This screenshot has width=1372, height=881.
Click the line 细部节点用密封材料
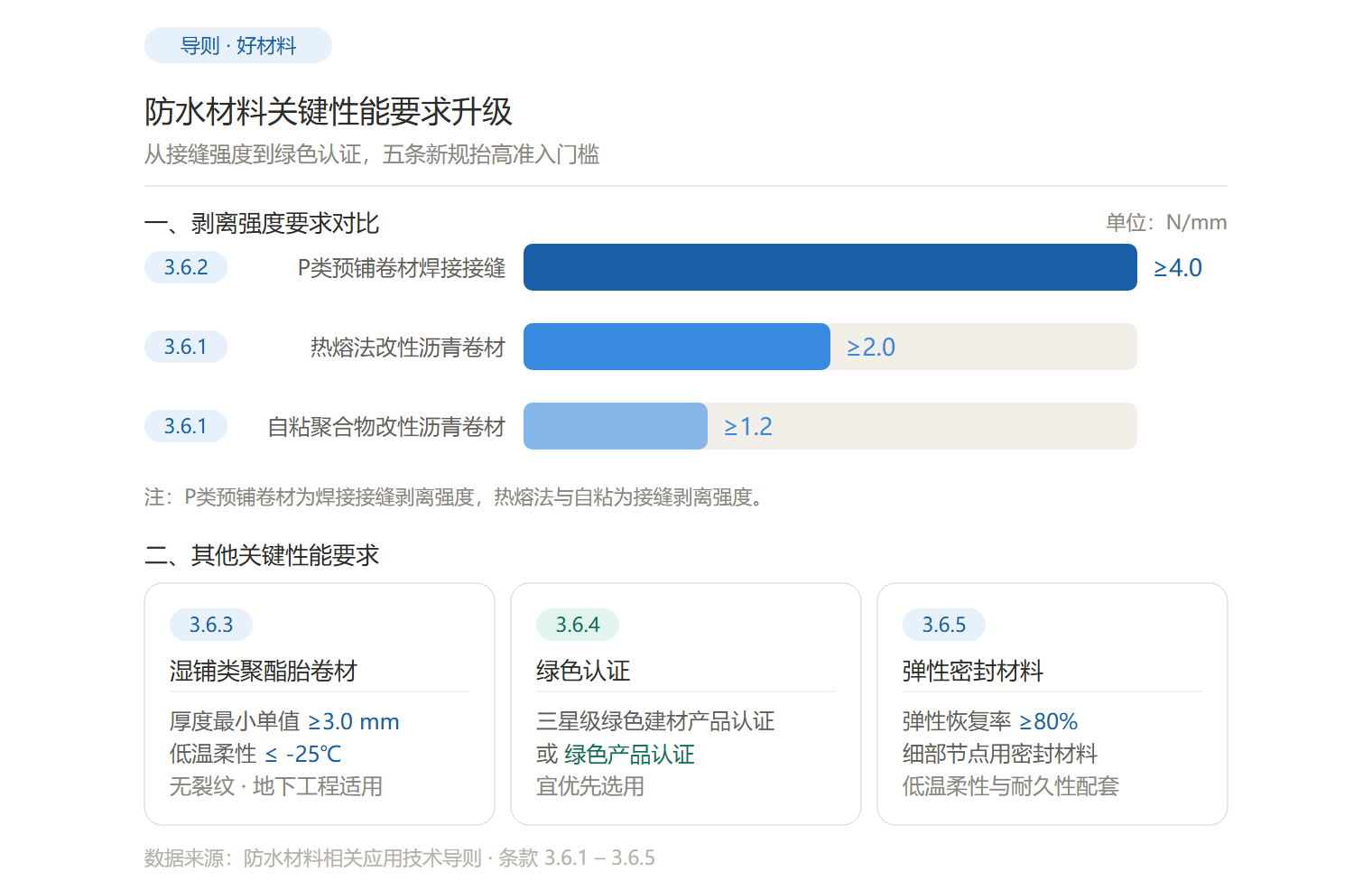pyautogui.click(x=1000, y=754)
